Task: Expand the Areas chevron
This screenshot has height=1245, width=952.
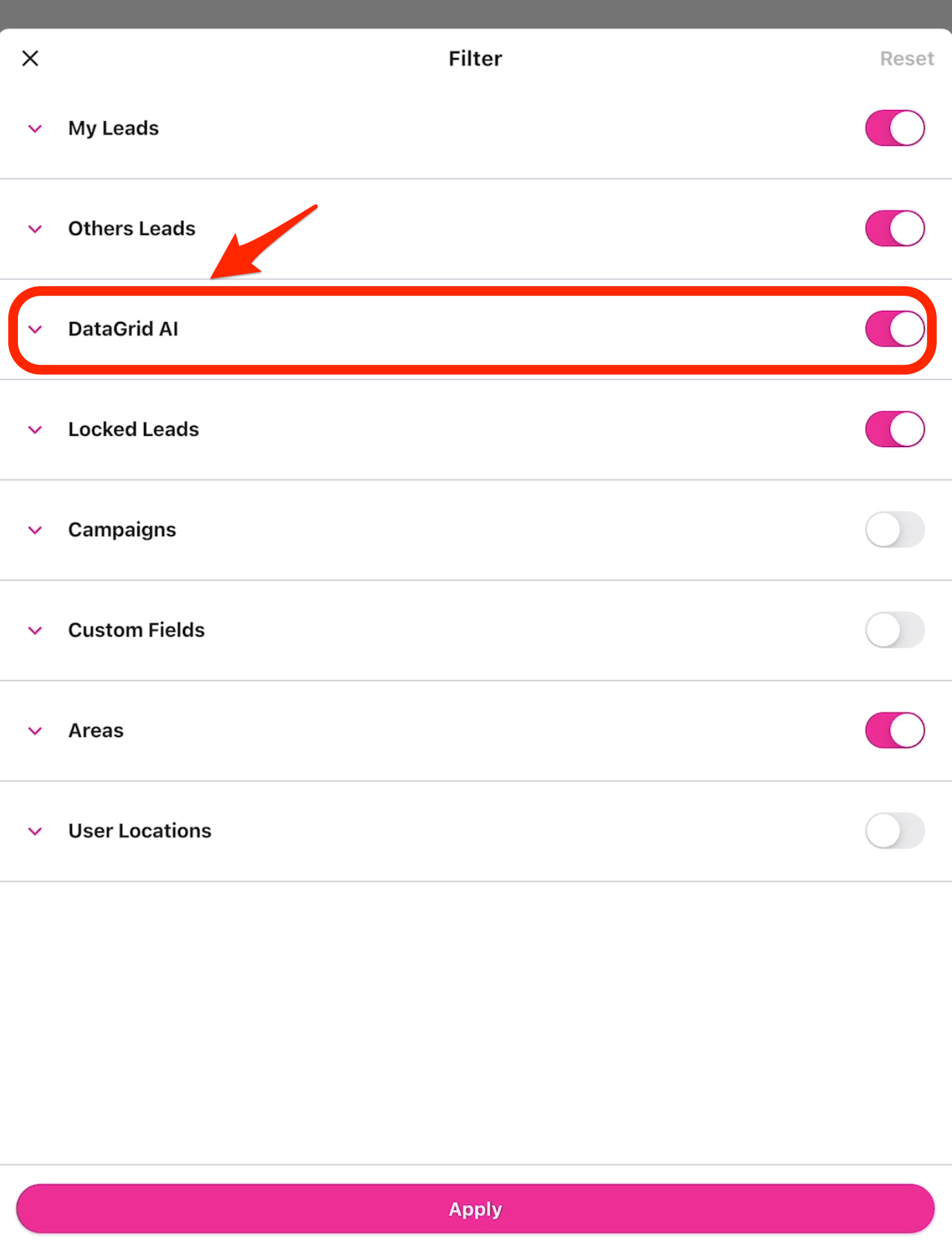Action: 35,731
